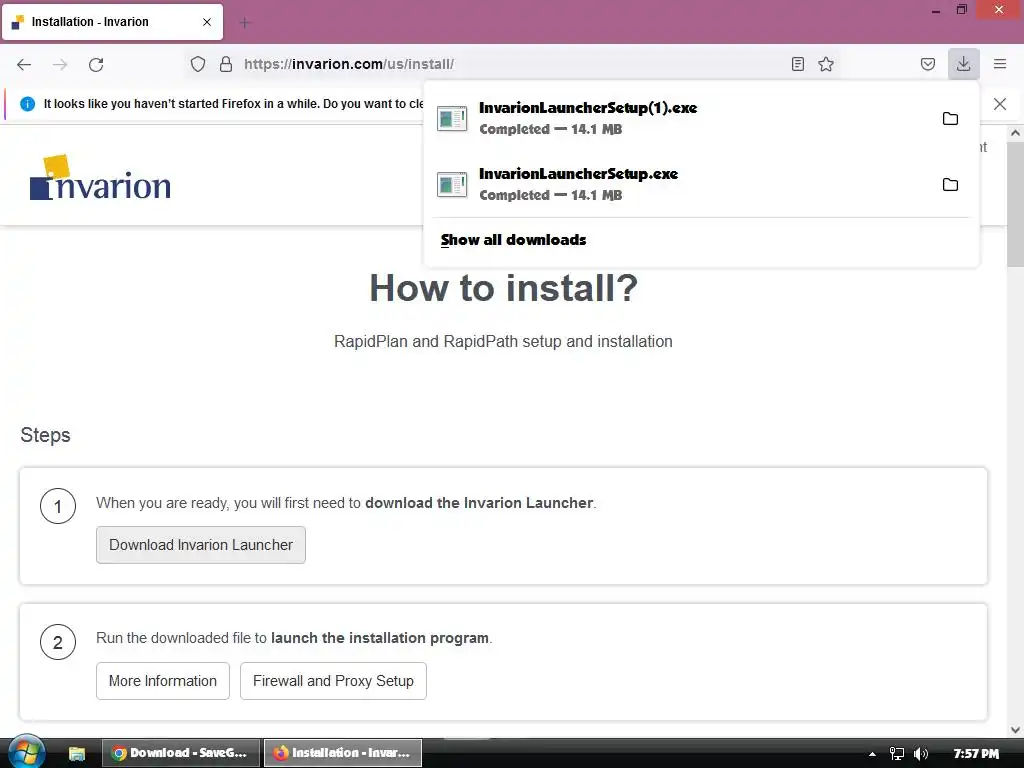View site security via the padlock icon
The height and width of the screenshot is (768, 1024).
226,64
